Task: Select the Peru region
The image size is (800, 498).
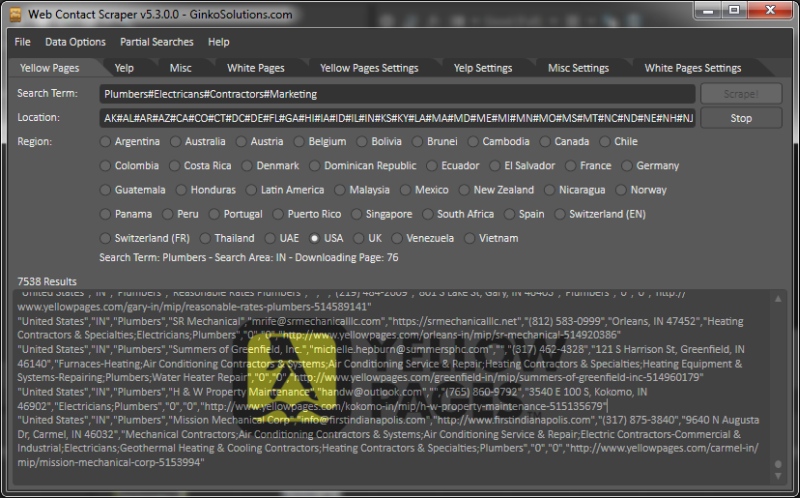Action: click(181, 214)
